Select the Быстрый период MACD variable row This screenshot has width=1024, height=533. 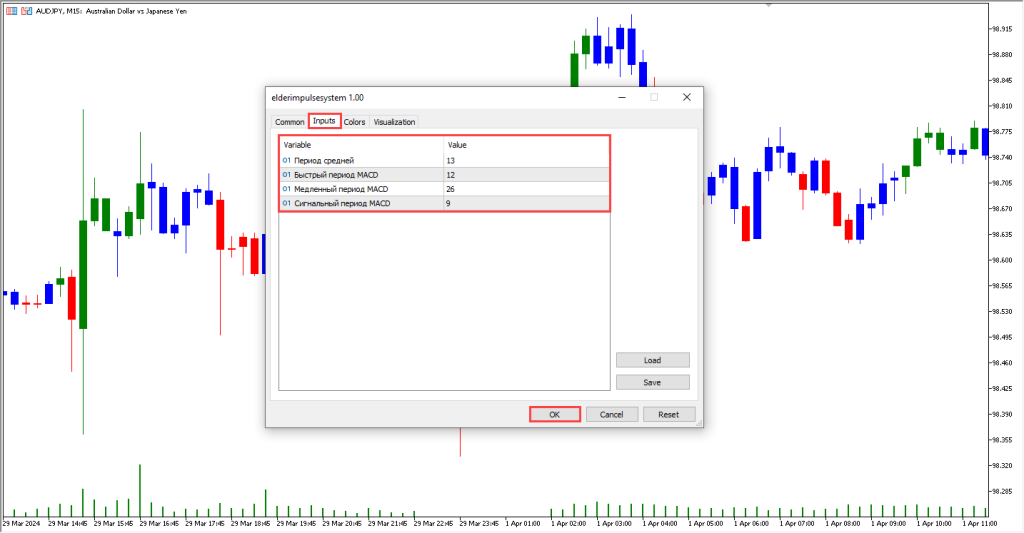(444, 174)
